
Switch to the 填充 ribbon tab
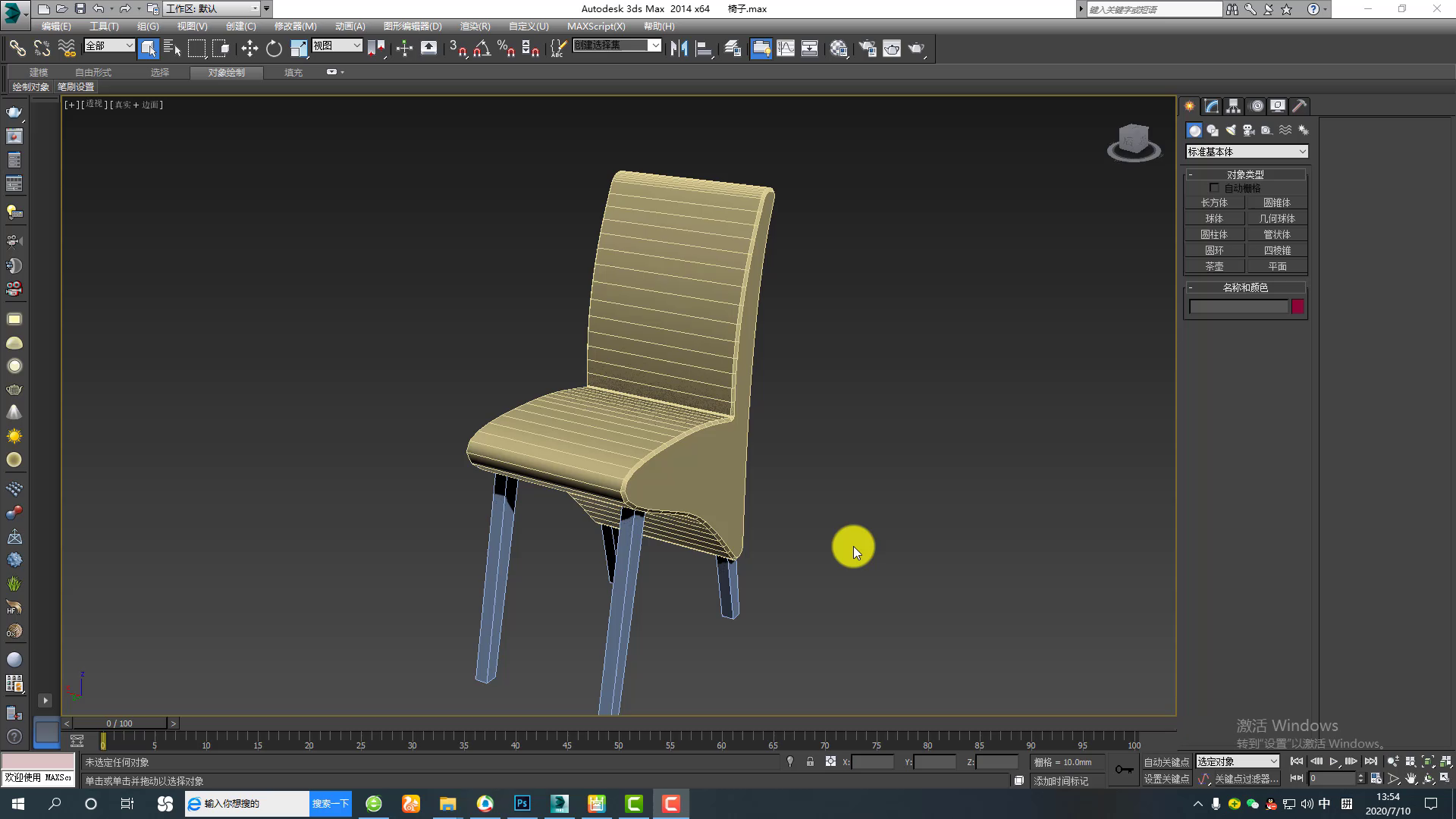pyautogui.click(x=293, y=73)
